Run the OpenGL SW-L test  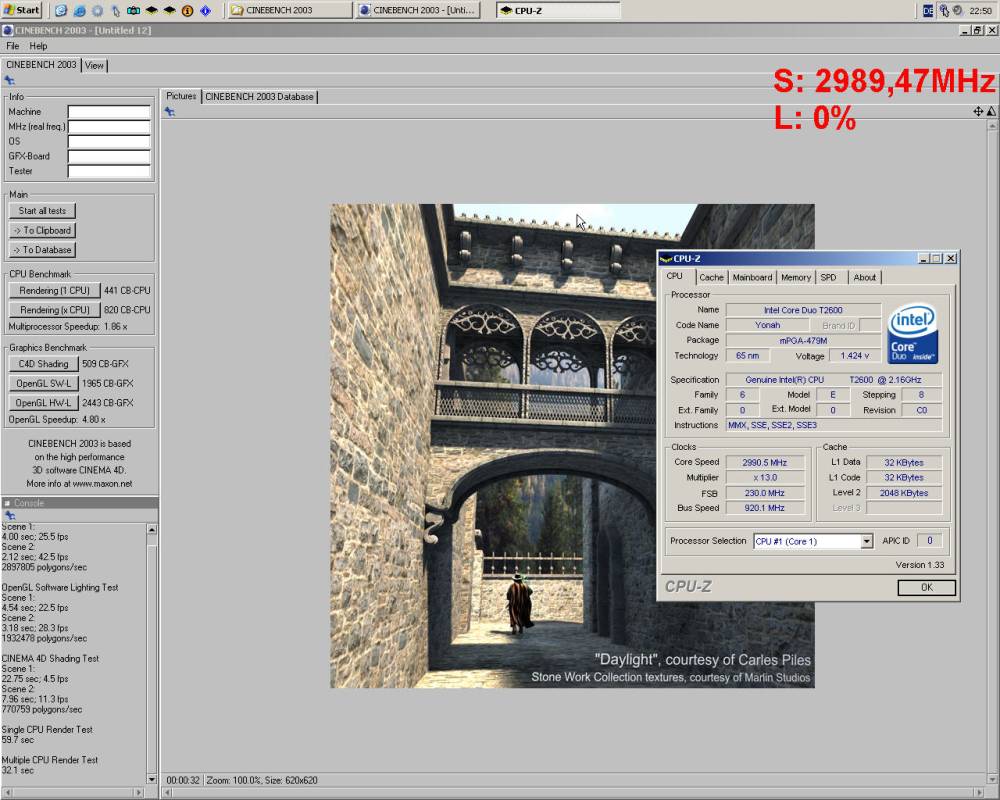43,383
